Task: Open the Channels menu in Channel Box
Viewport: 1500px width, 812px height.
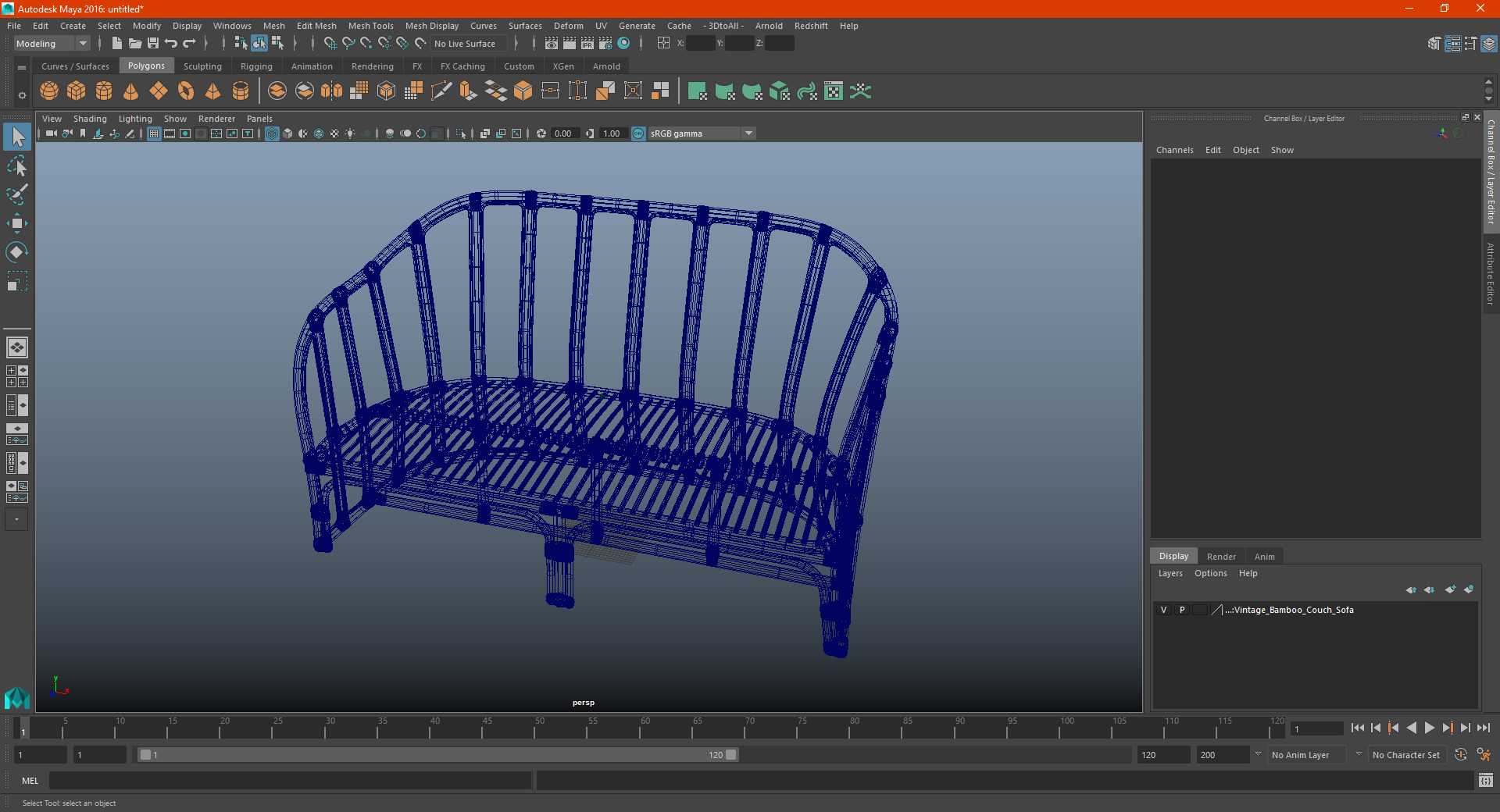Action: click(x=1174, y=150)
